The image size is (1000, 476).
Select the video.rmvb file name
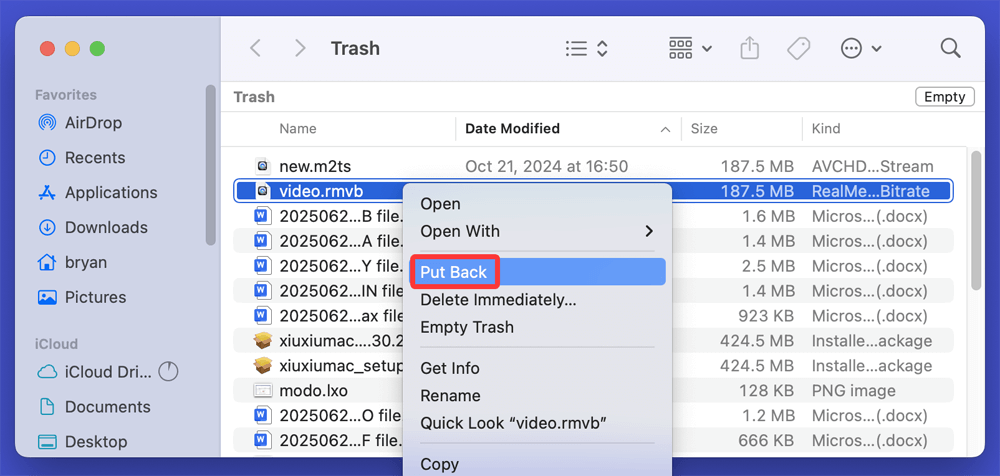(321, 191)
